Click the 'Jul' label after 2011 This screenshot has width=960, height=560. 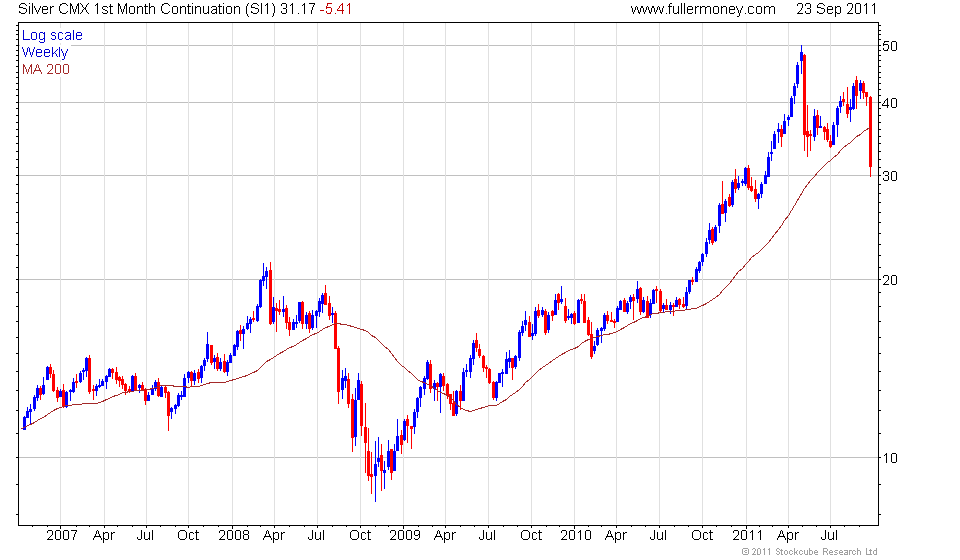[x=829, y=536]
